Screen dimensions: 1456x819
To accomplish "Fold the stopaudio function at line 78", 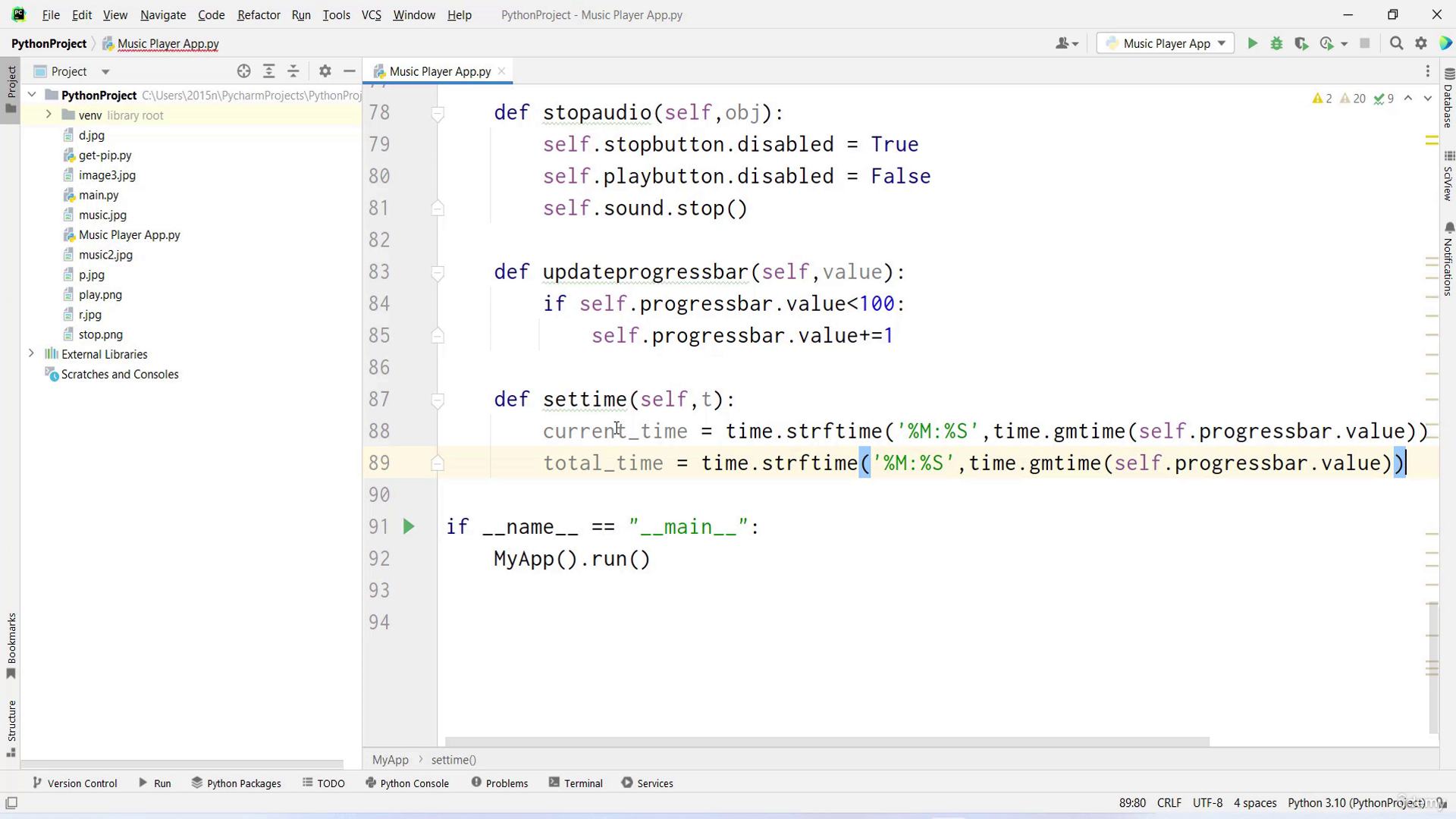I will point(438,113).
